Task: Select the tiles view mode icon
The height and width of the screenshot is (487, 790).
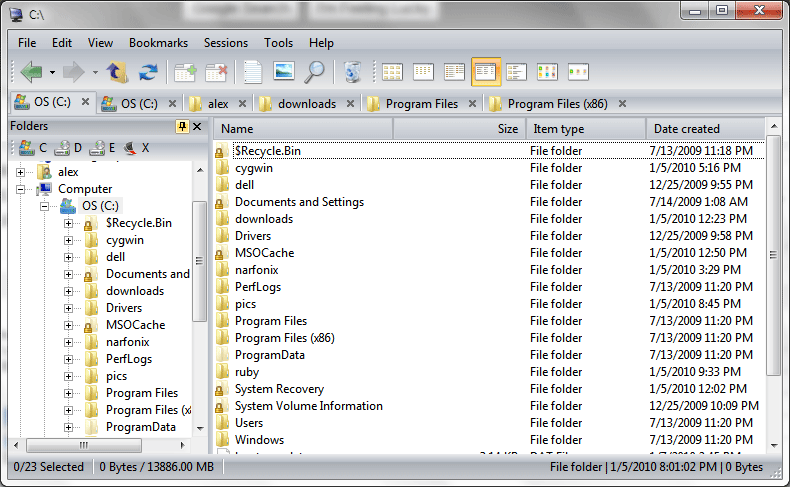Action: click(x=516, y=72)
